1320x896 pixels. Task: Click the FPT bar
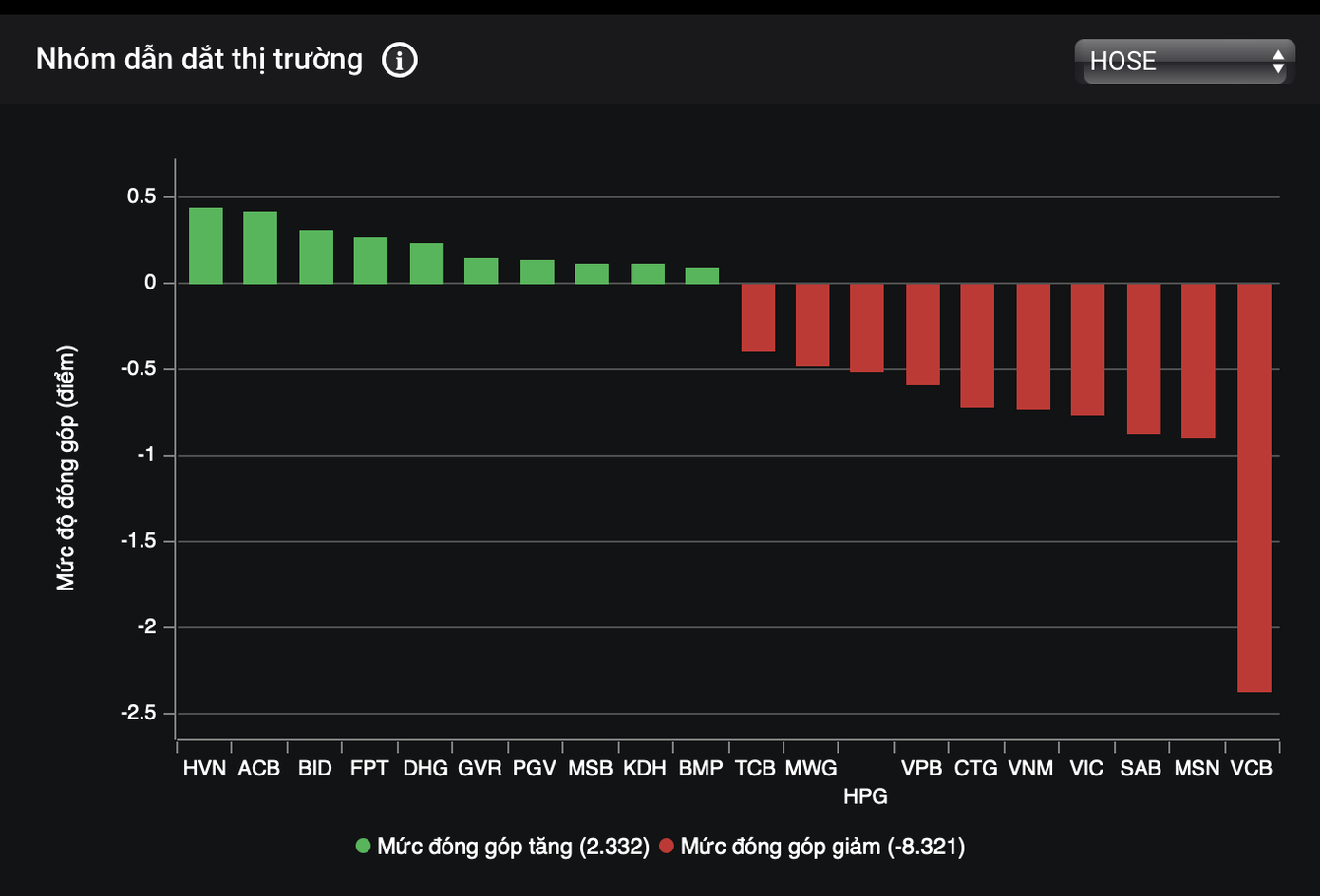tap(370, 261)
